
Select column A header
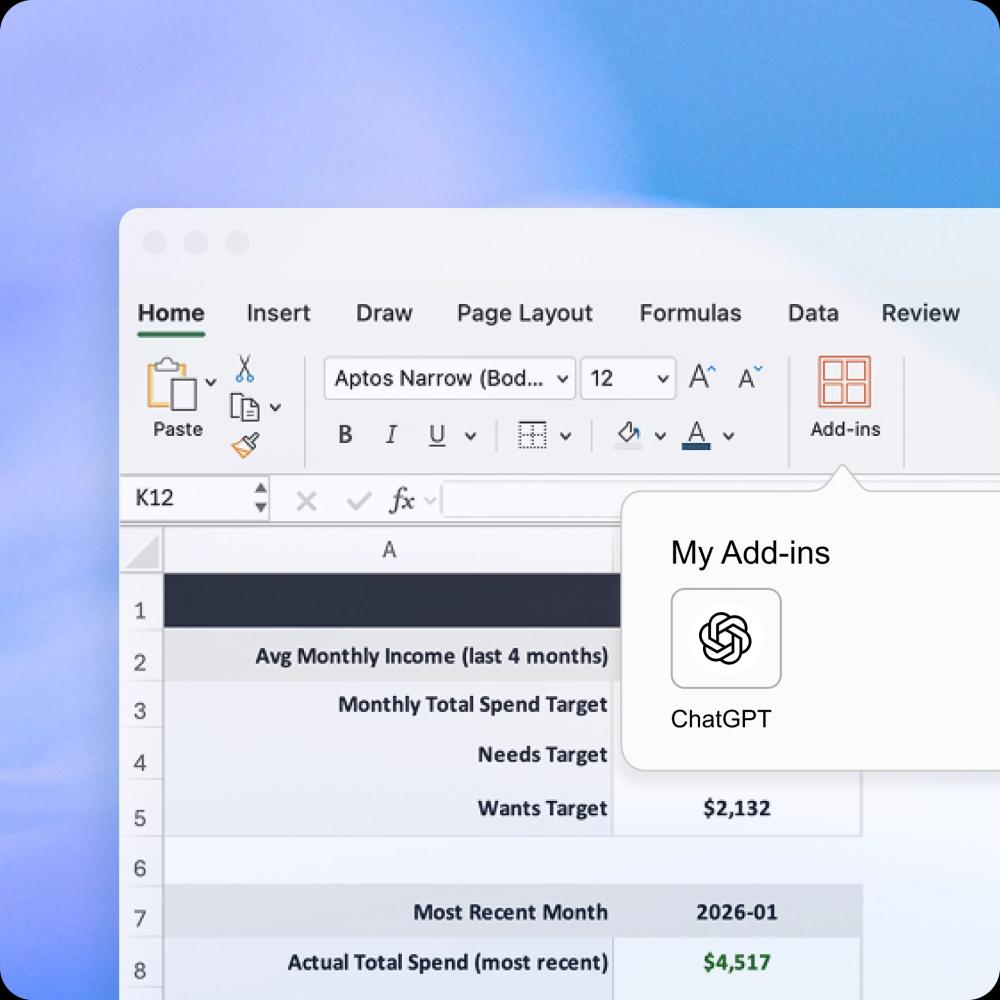click(x=389, y=550)
